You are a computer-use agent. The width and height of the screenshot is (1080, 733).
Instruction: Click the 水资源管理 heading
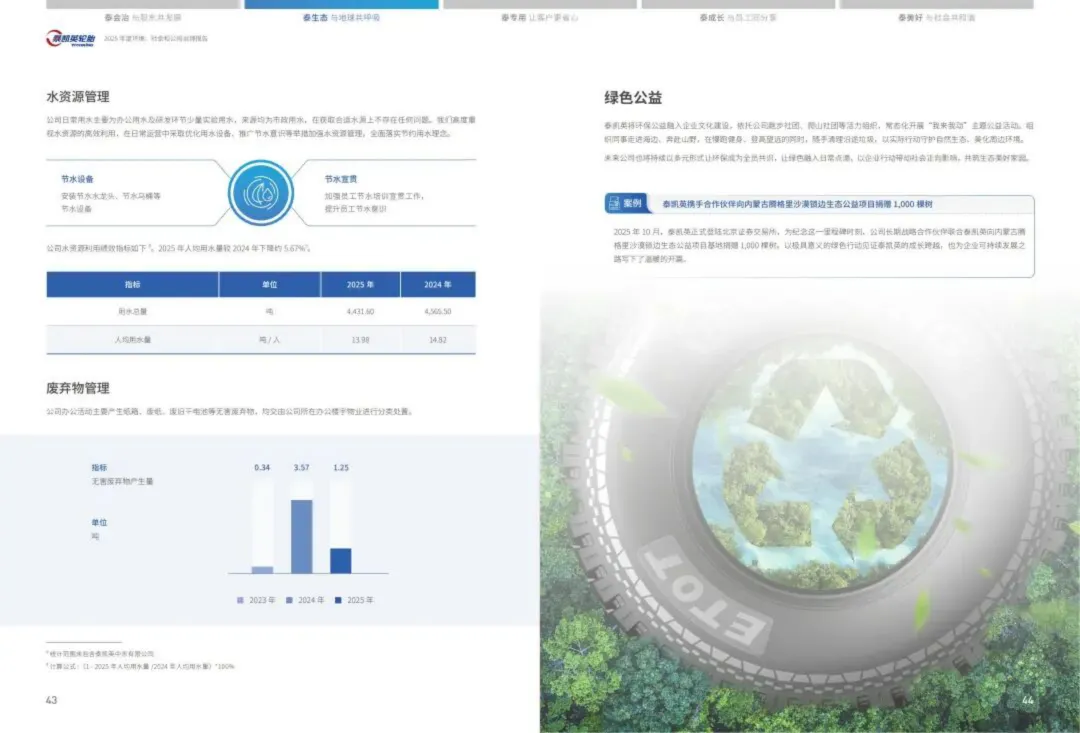coord(78,96)
